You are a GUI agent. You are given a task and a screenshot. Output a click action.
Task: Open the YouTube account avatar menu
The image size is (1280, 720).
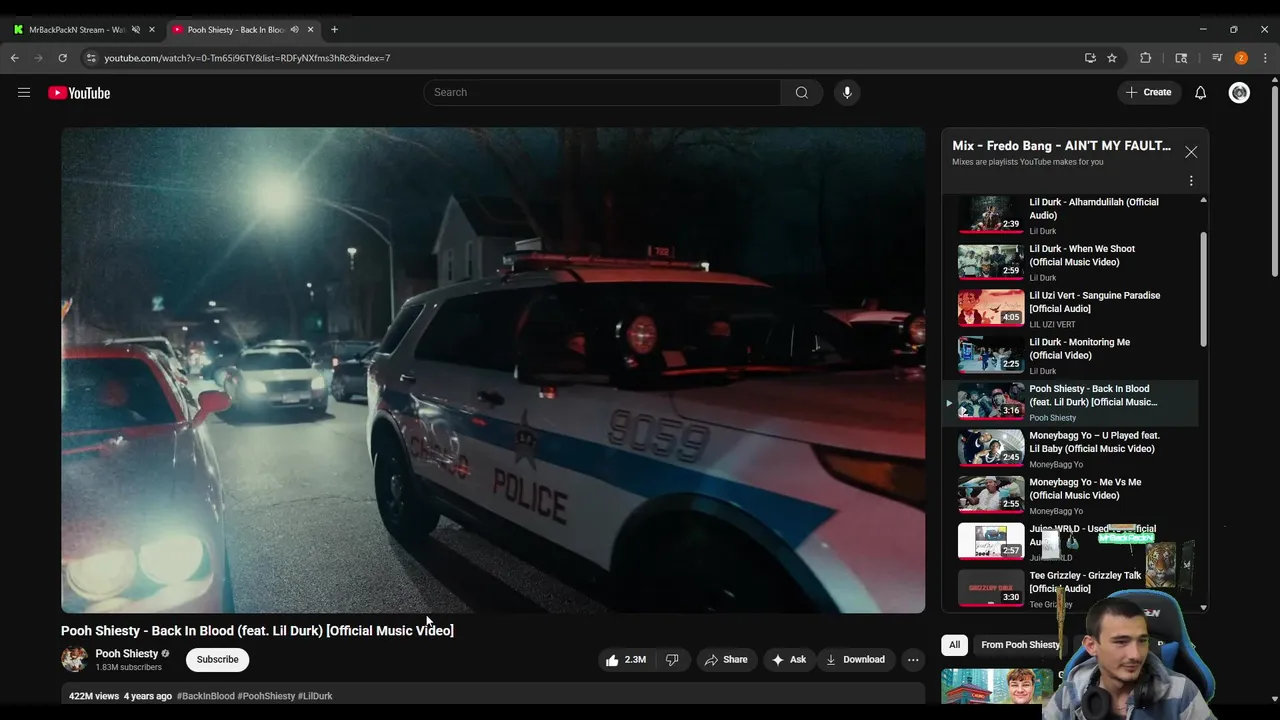tap(1239, 93)
